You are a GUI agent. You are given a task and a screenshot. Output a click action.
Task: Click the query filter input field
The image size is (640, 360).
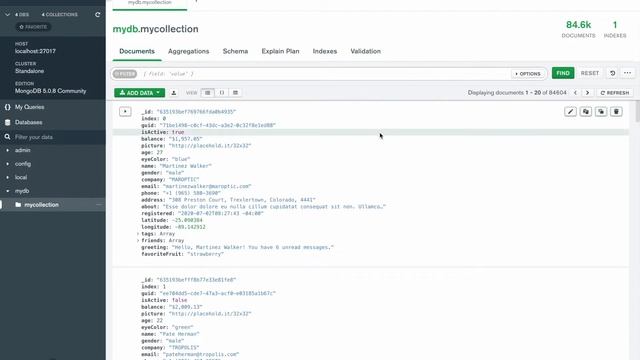tap(322, 74)
